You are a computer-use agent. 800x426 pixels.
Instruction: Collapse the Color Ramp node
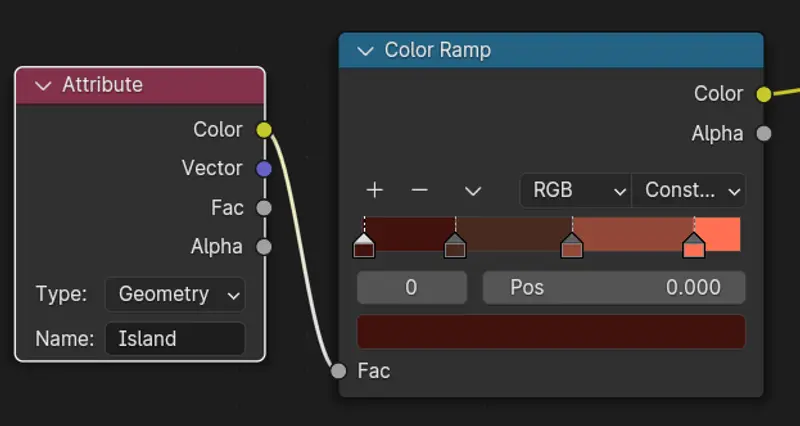[365, 51]
